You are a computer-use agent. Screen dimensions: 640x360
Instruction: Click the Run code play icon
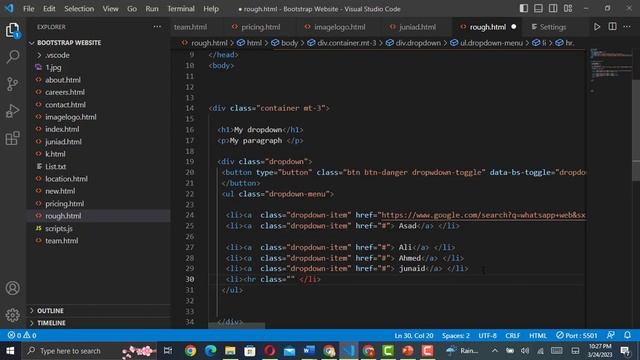click(597, 27)
